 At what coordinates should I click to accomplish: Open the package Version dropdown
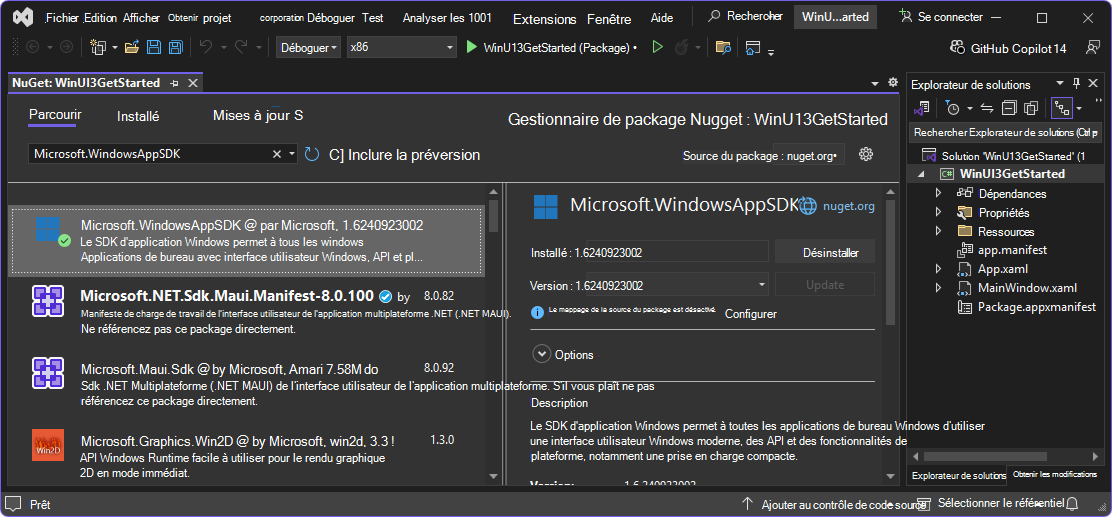pyautogui.click(x=762, y=285)
